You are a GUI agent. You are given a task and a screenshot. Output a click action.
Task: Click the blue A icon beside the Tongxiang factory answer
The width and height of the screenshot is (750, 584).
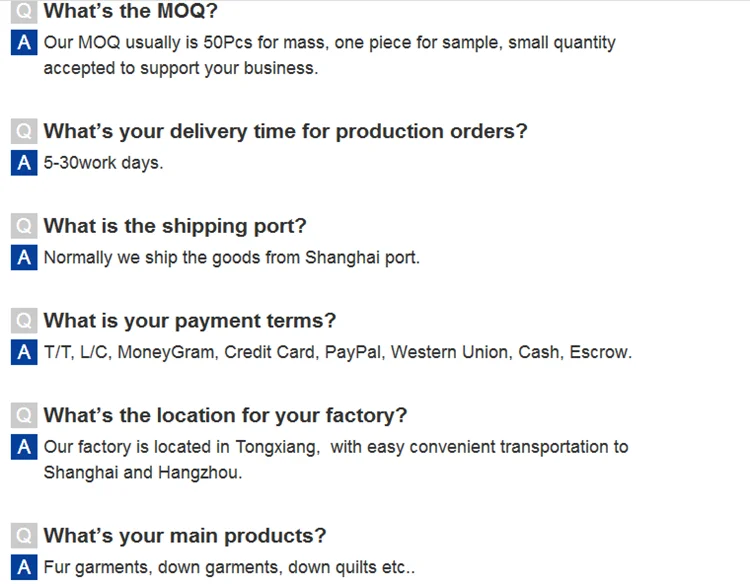(x=24, y=447)
